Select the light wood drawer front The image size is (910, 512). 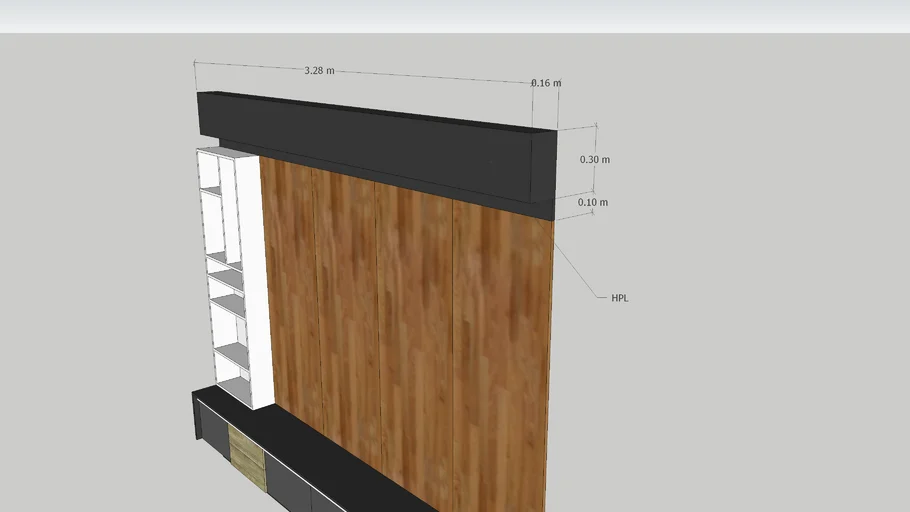(246, 456)
